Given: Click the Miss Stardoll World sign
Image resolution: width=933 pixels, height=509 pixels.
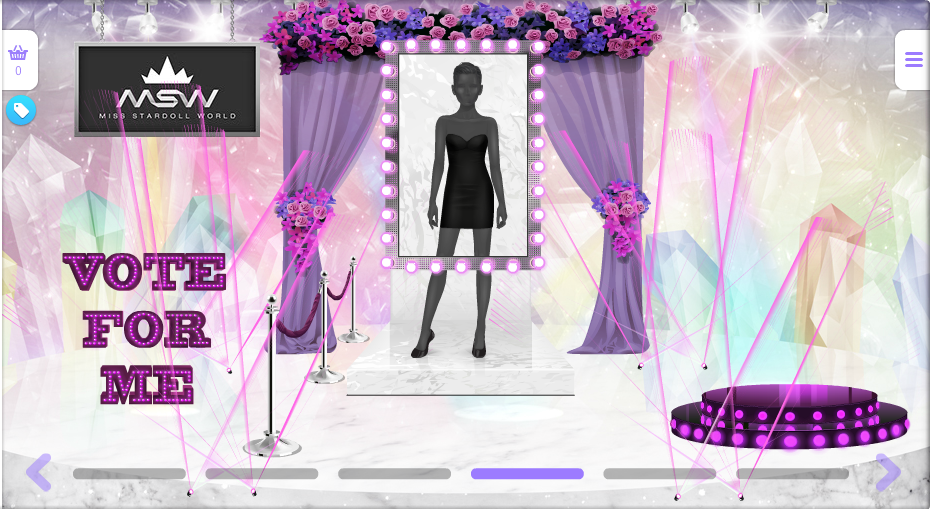Looking at the screenshot, I should [x=167, y=89].
